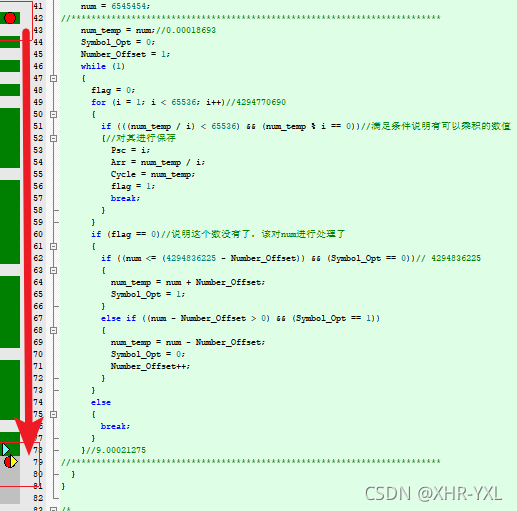Click the 'break;' statement on line 76
517x511 pixels.
click(115, 426)
